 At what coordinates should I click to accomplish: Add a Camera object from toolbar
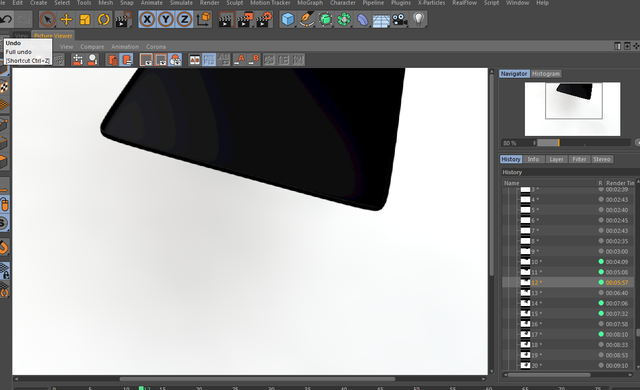click(400, 19)
